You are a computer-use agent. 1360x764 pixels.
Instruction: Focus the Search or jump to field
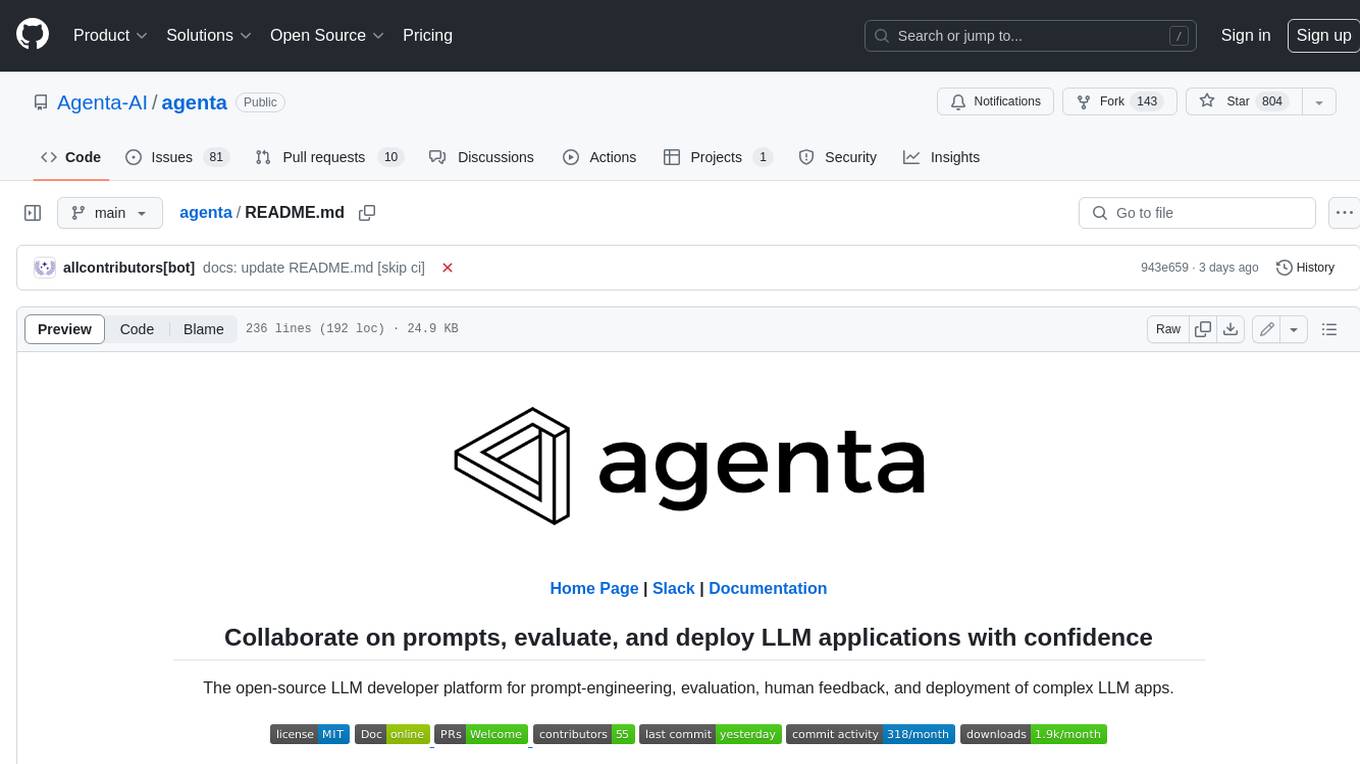tap(1032, 35)
